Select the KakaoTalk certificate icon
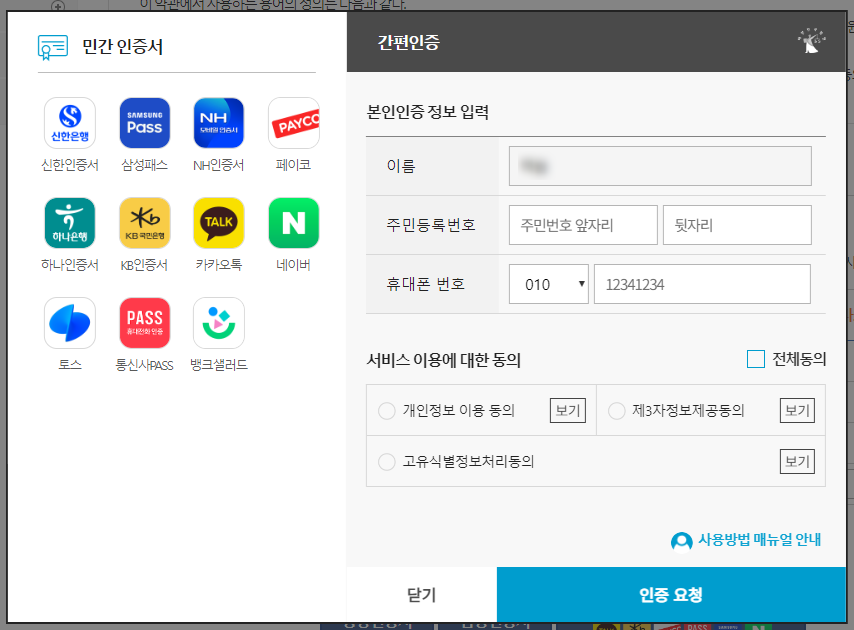The height and width of the screenshot is (630, 854). tap(218, 223)
